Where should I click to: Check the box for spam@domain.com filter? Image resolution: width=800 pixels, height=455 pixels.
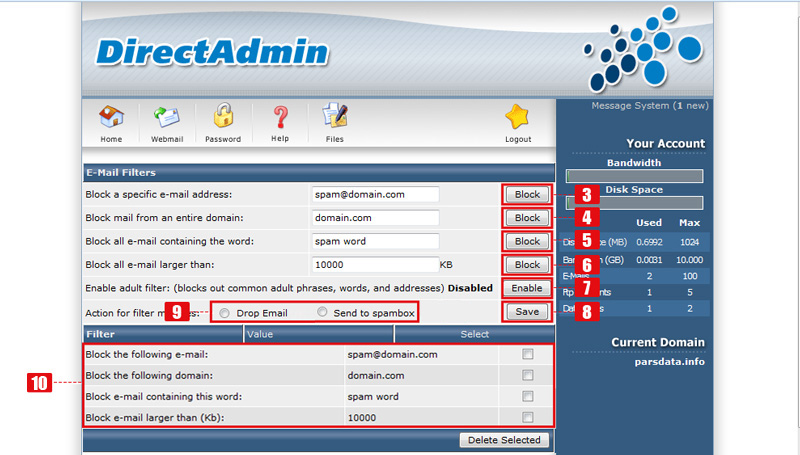[528, 354]
